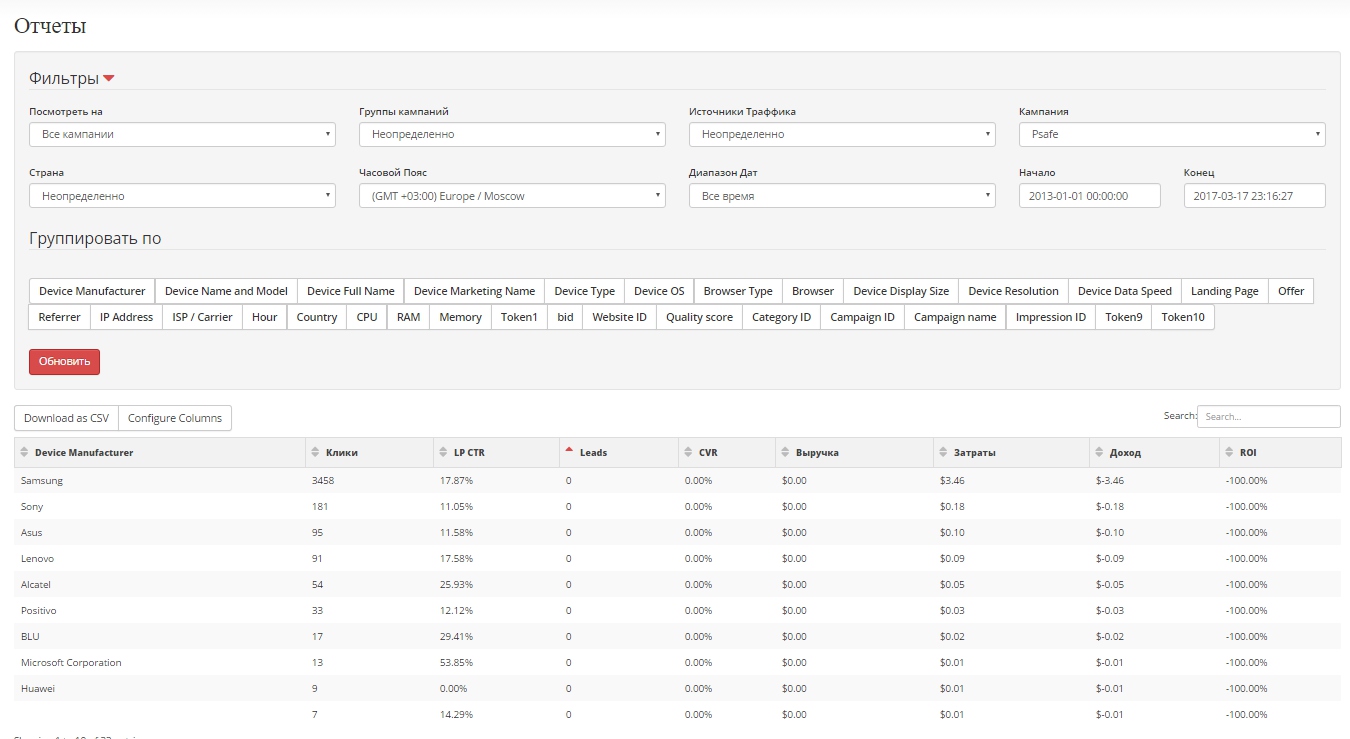Open the Кампания dropdown showing Psafe
The width and height of the screenshot is (1350, 739).
(x=1172, y=134)
